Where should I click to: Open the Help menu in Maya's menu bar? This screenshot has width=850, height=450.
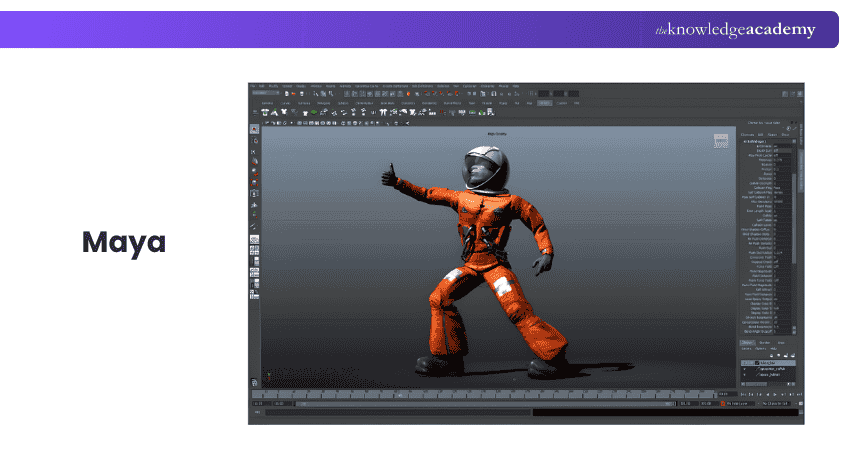[x=516, y=86]
